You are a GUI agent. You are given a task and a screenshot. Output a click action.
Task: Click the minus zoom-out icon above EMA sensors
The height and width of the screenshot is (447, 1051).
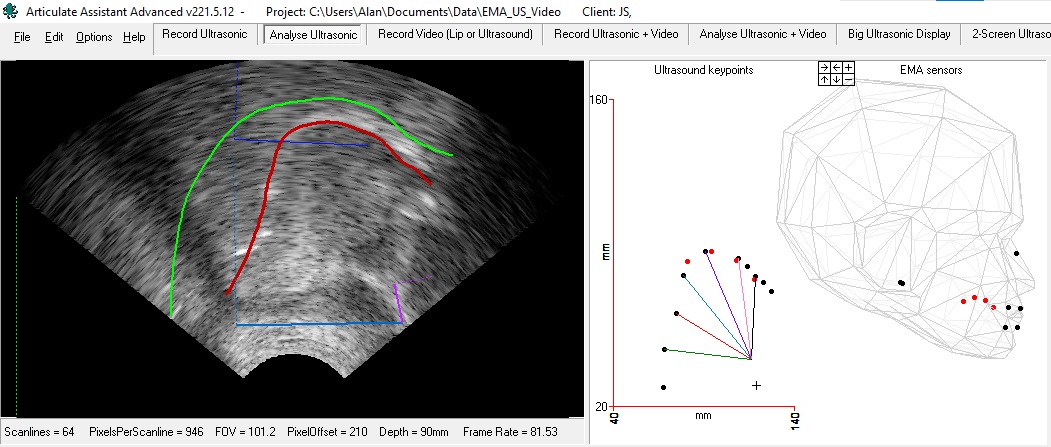pyautogui.click(x=848, y=79)
